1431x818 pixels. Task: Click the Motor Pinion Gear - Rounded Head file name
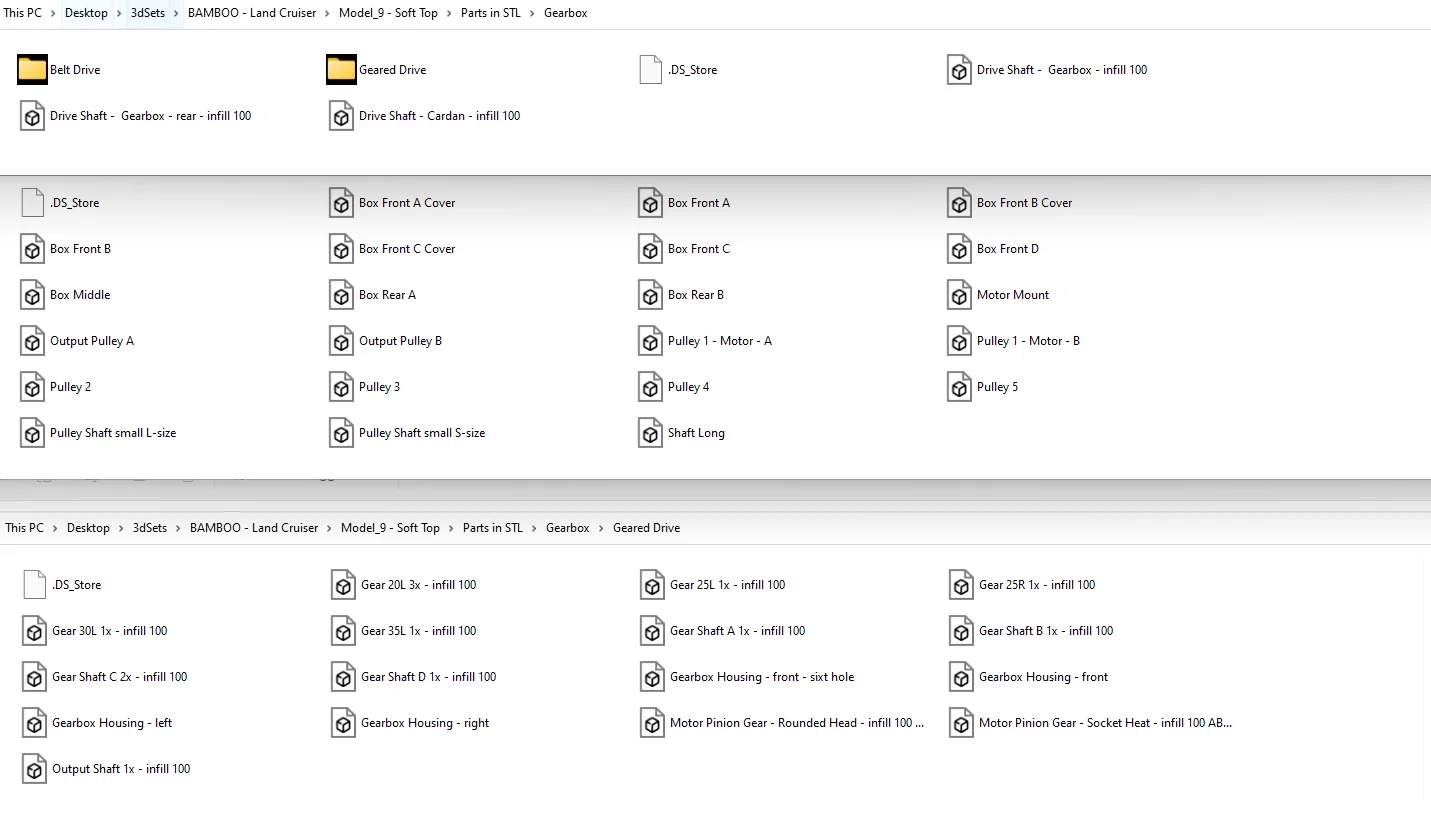[x=796, y=723]
